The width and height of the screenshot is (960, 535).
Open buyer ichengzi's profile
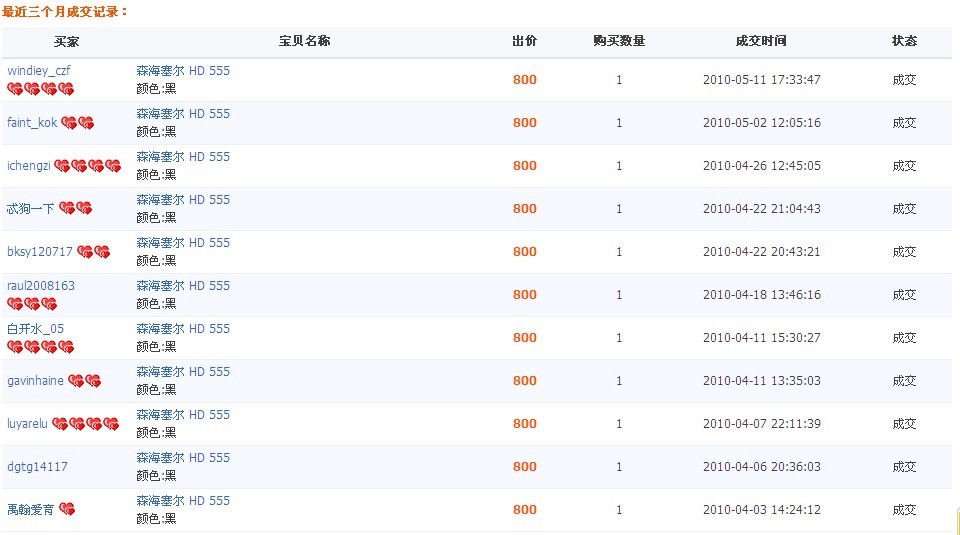tap(29, 165)
